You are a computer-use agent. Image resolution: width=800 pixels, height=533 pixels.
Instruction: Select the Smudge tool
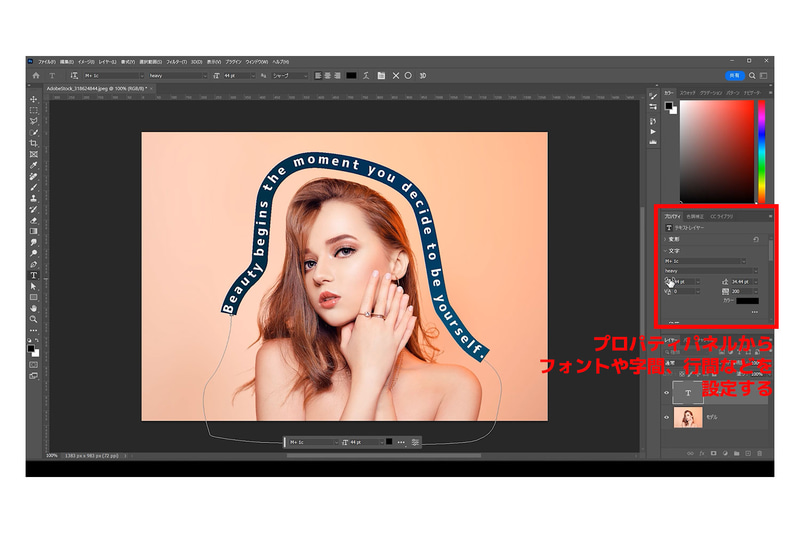(34, 242)
